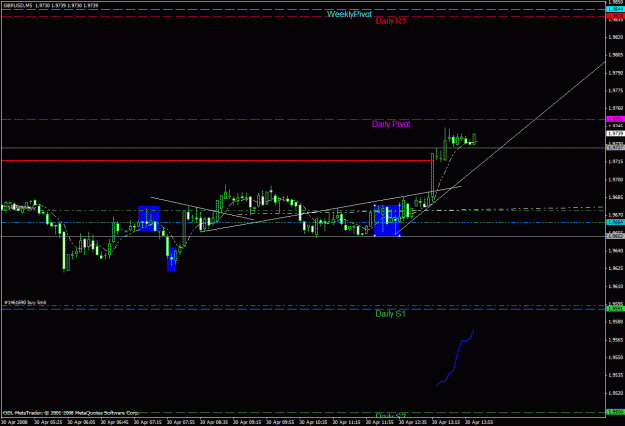Select the magenta Daily Pivot label
Image resolution: width=625 pixels, height=426 pixels.
(x=391, y=124)
